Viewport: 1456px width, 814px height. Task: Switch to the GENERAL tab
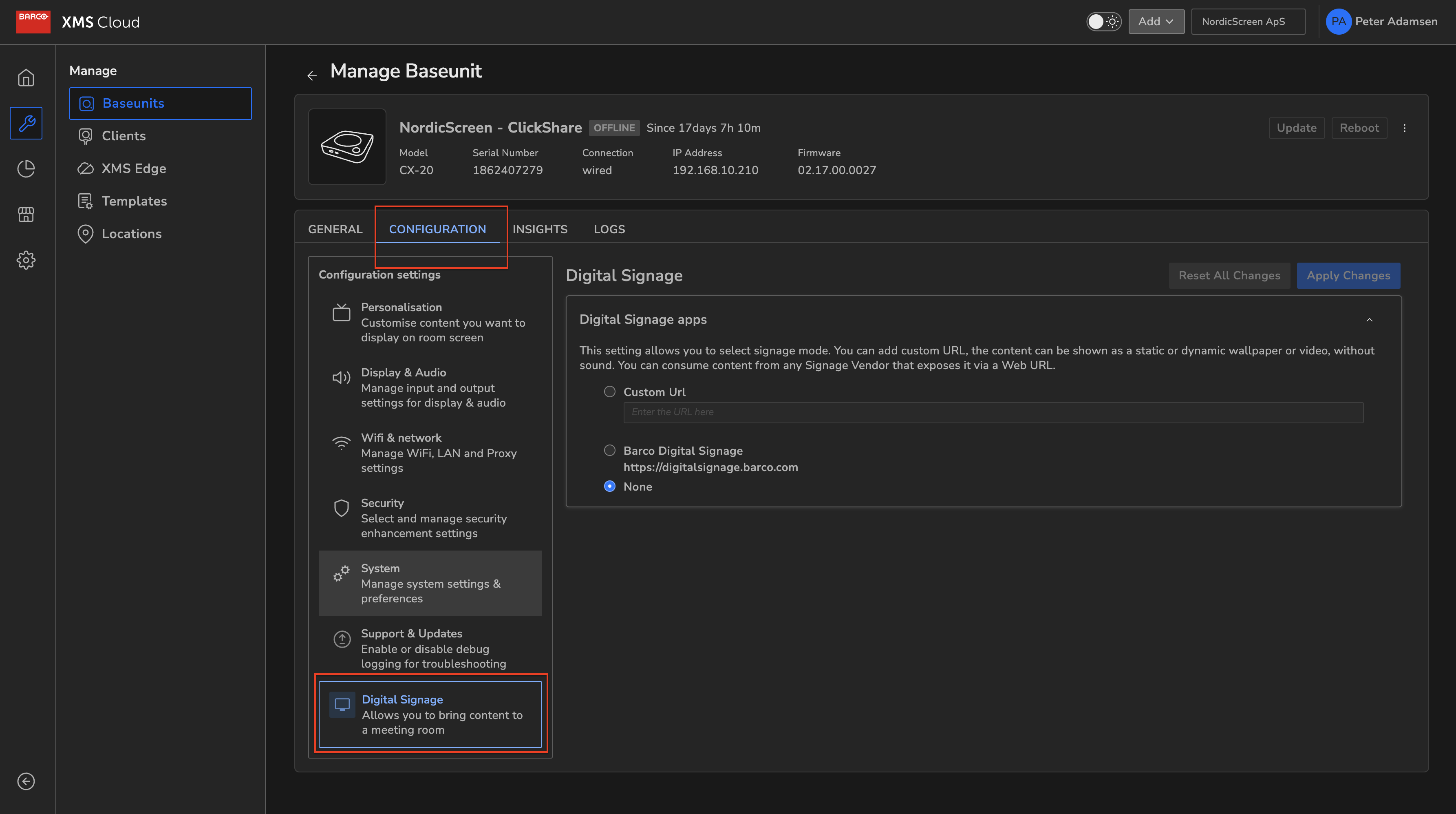[x=335, y=229]
